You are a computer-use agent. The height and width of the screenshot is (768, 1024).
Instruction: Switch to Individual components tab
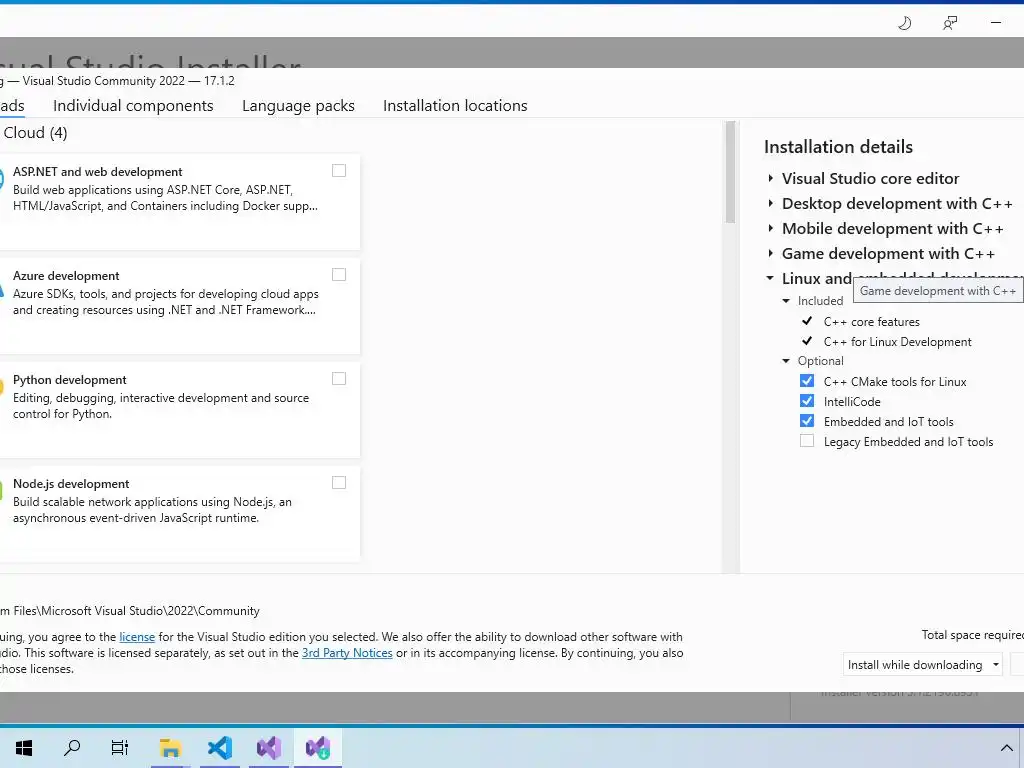click(x=133, y=106)
